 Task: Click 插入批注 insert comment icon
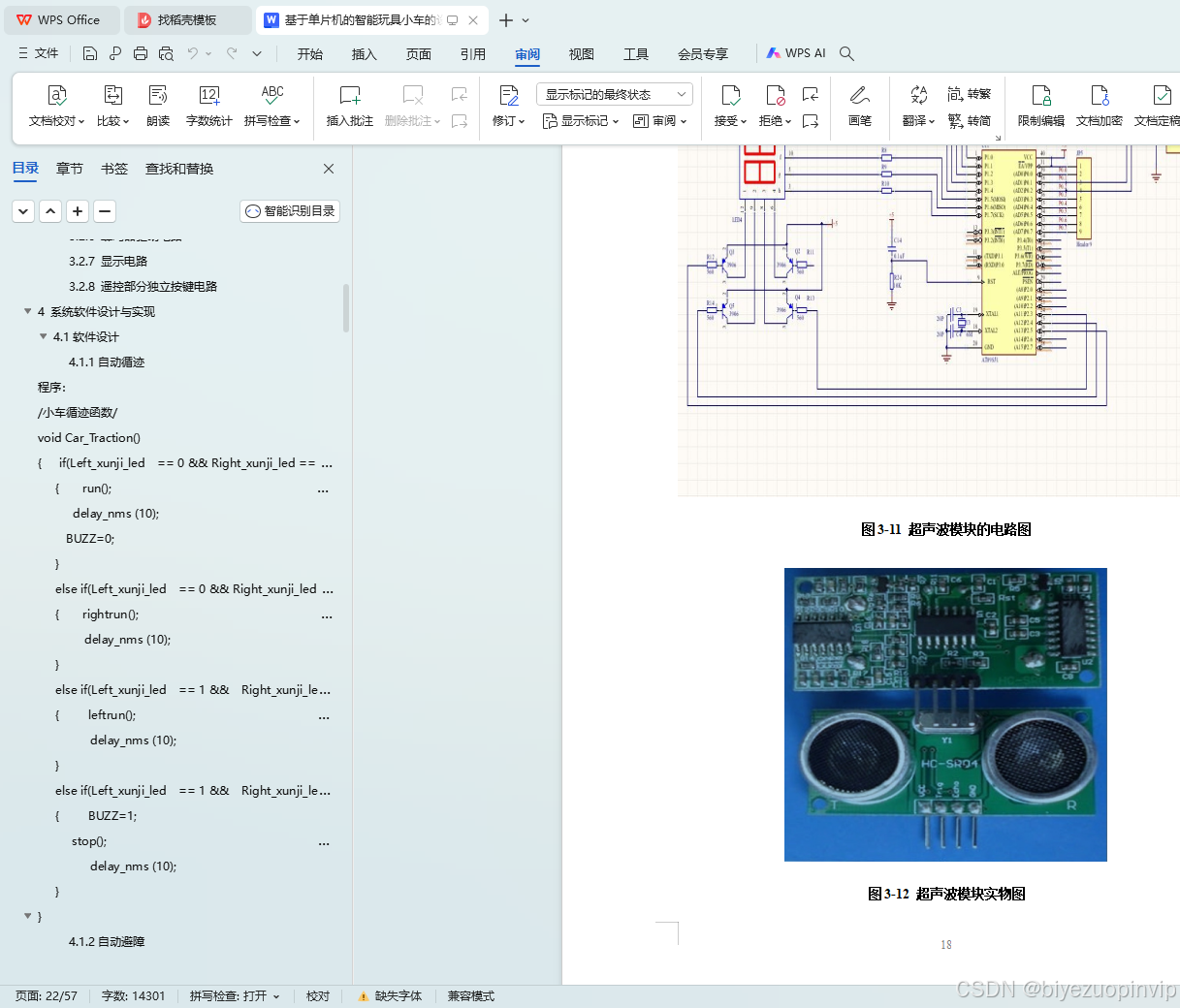[x=350, y=95]
